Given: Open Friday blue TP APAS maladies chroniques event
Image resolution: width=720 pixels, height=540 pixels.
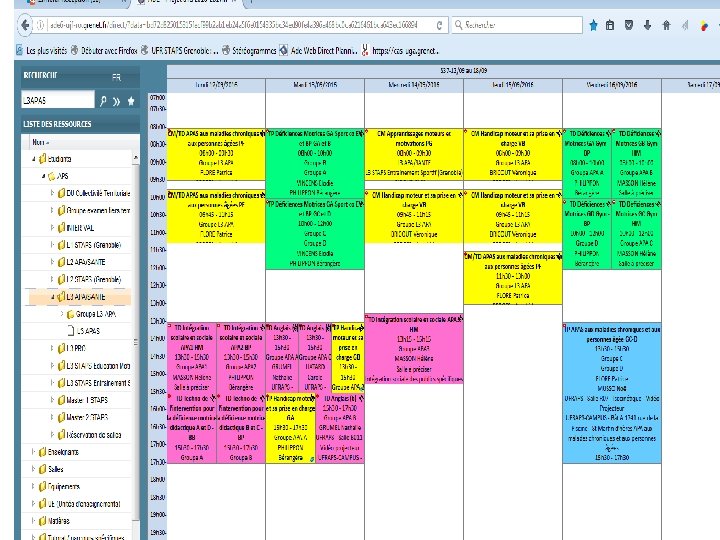Looking at the screenshot, I should [612, 393].
